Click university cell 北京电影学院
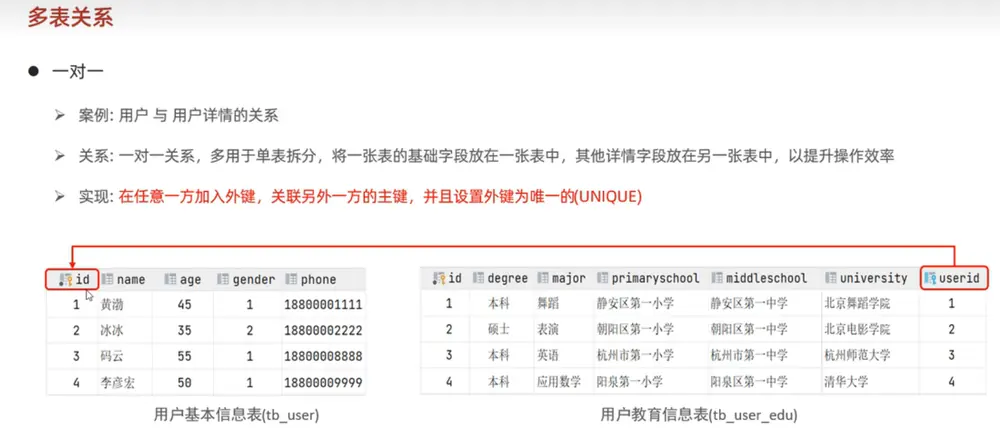This screenshot has height=438, width=1000. coord(857,330)
